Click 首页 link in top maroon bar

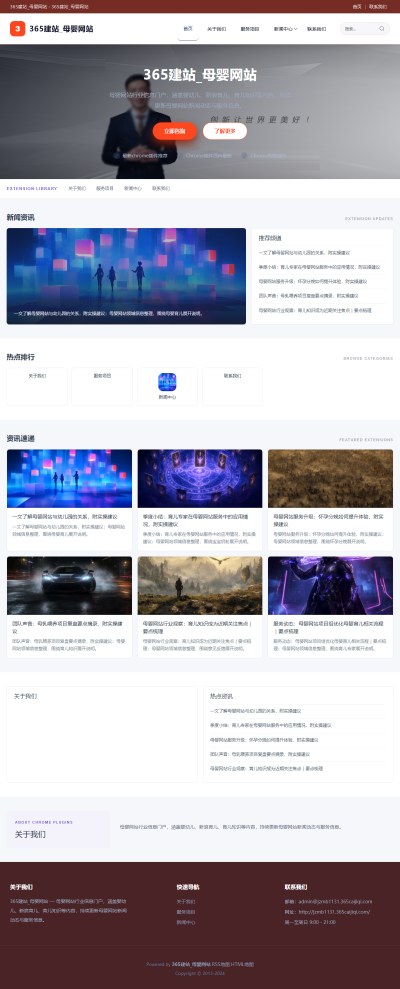tap(357, 6)
